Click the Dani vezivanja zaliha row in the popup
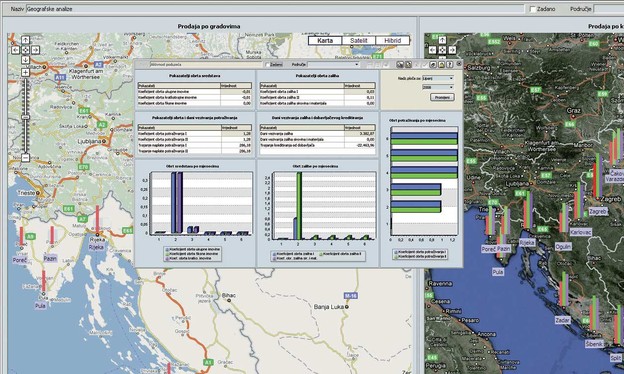 (x=318, y=134)
